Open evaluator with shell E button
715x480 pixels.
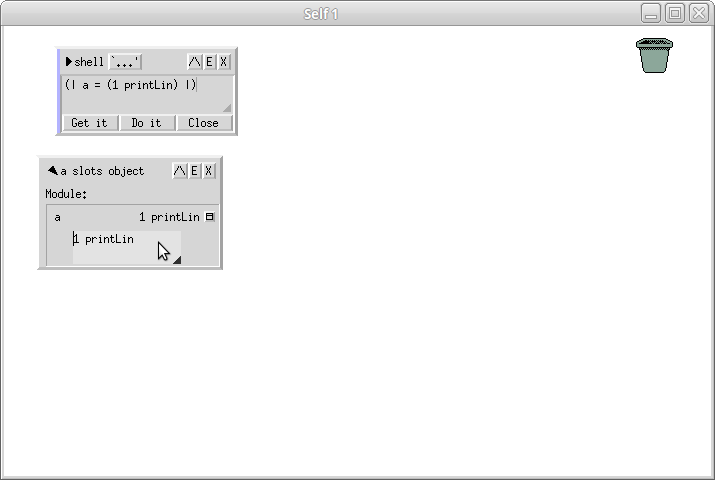[x=209, y=62]
